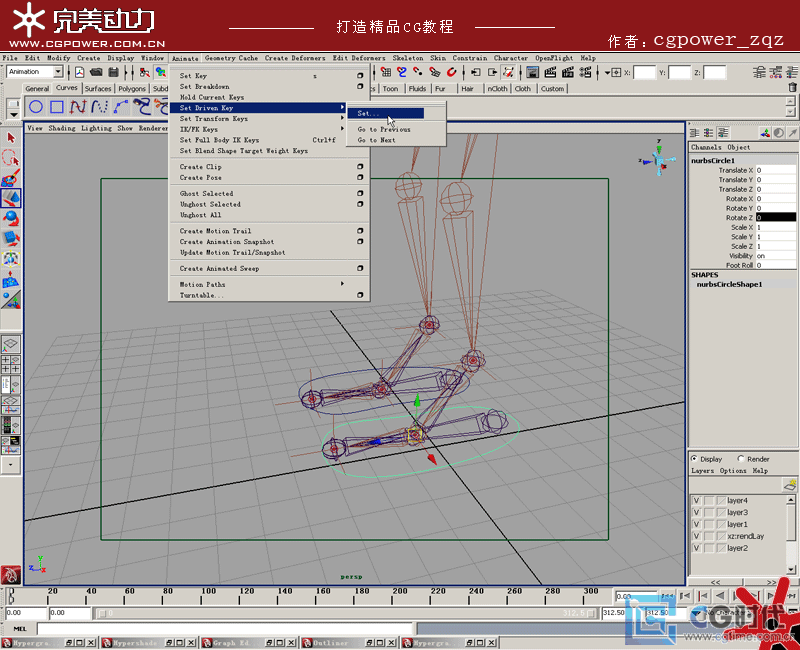Activate the Show Manipulator tool
Screen dimensions: 800x650
click(11, 299)
